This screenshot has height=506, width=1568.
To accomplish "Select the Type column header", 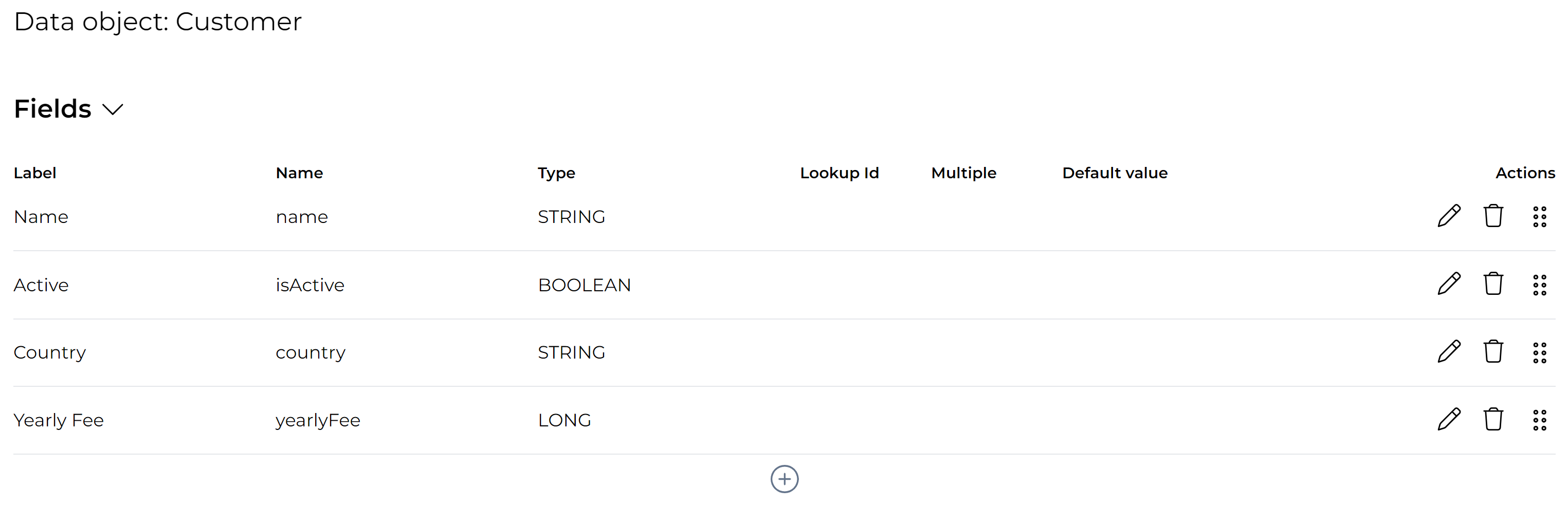I will pyautogui.click(x=556, y=173).
